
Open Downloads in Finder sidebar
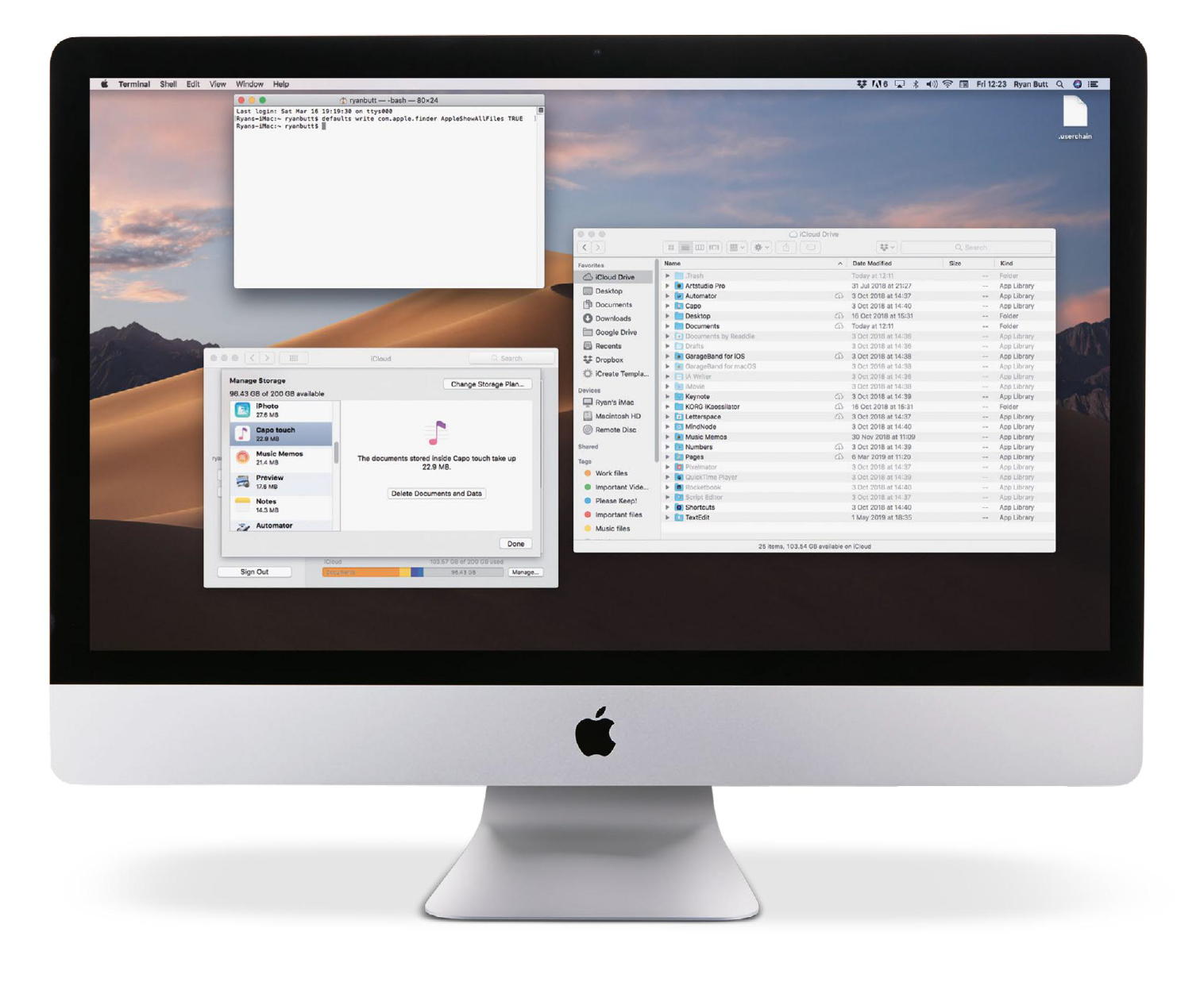point(613,318)
